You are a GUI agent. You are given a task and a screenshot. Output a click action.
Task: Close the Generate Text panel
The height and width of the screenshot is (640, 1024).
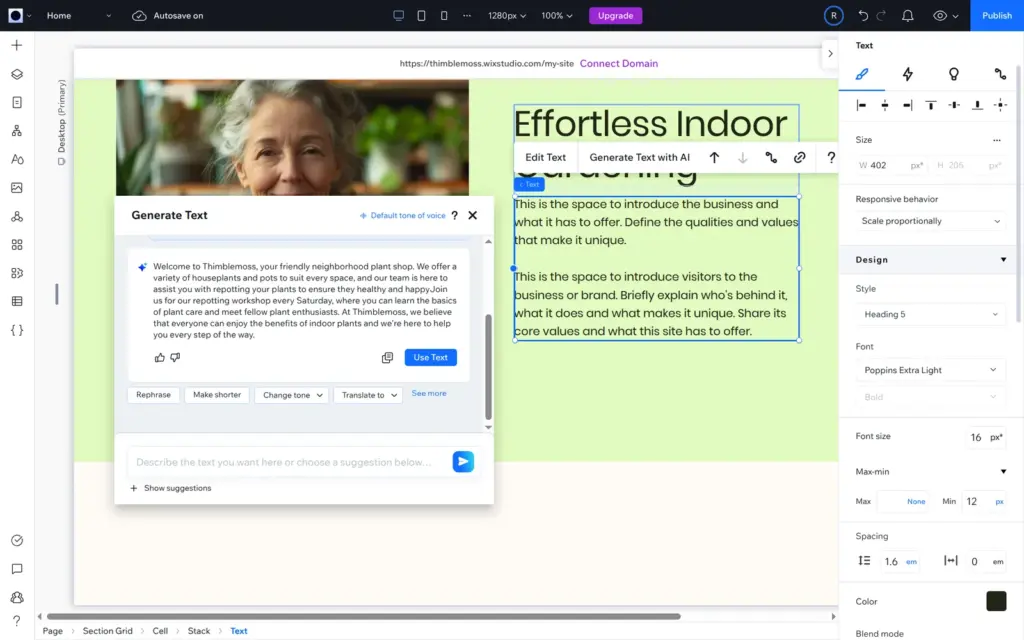[473, 215]
